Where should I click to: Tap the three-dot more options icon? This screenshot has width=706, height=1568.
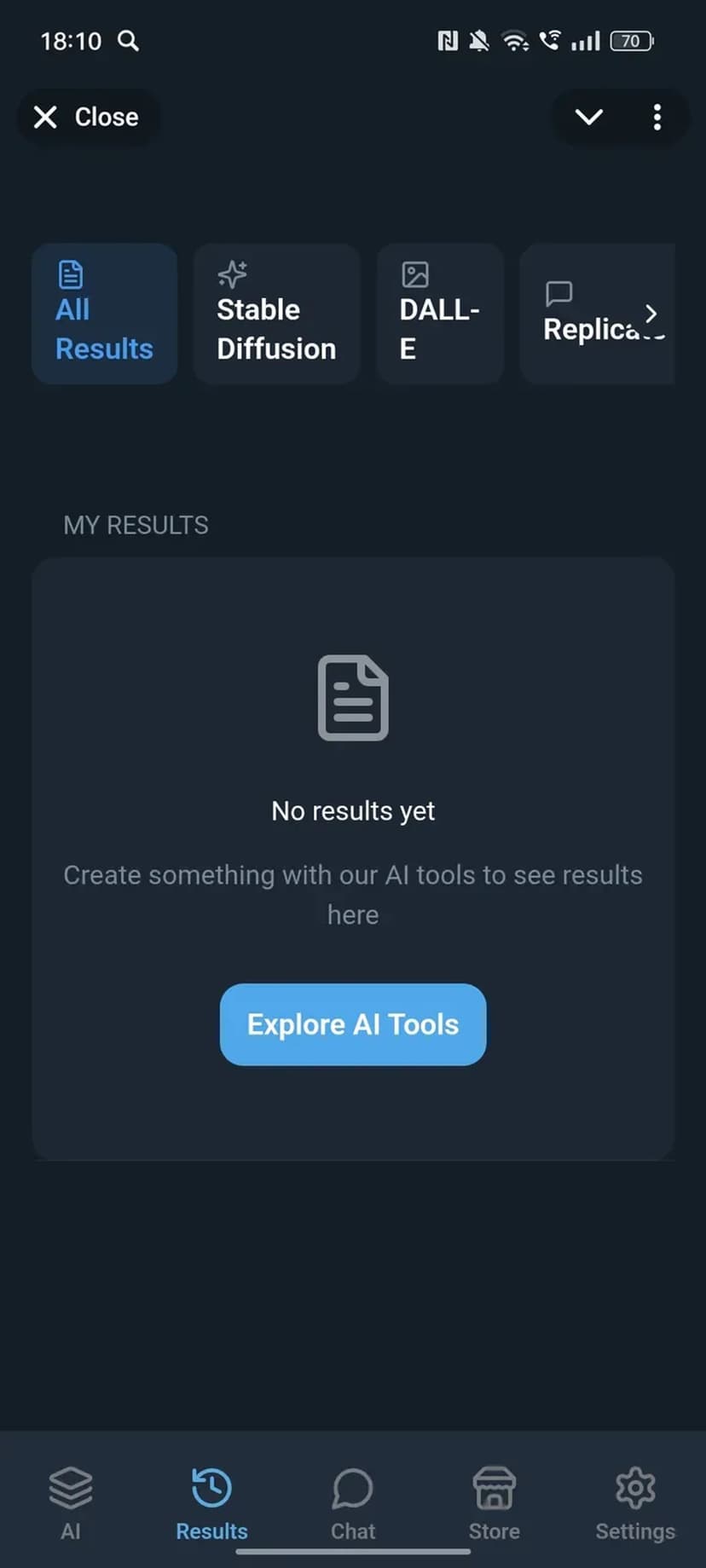pyautogui.click(x=657, y=117)
